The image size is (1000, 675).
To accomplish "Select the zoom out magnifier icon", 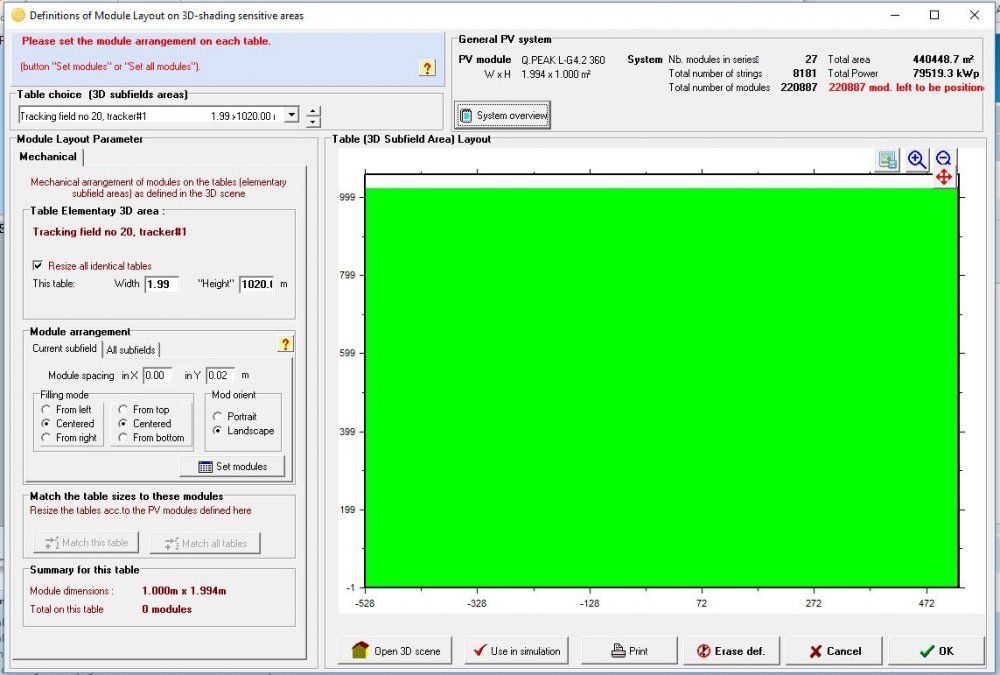I will point(943,159).
